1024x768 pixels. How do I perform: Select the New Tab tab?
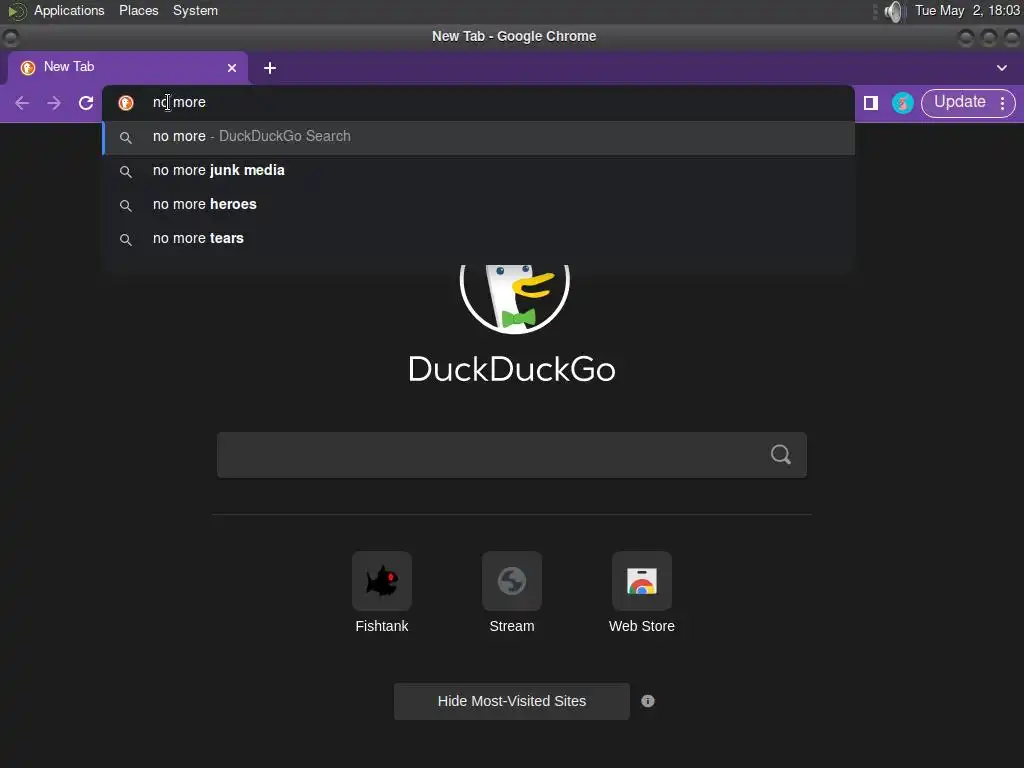tap(127, 68)
